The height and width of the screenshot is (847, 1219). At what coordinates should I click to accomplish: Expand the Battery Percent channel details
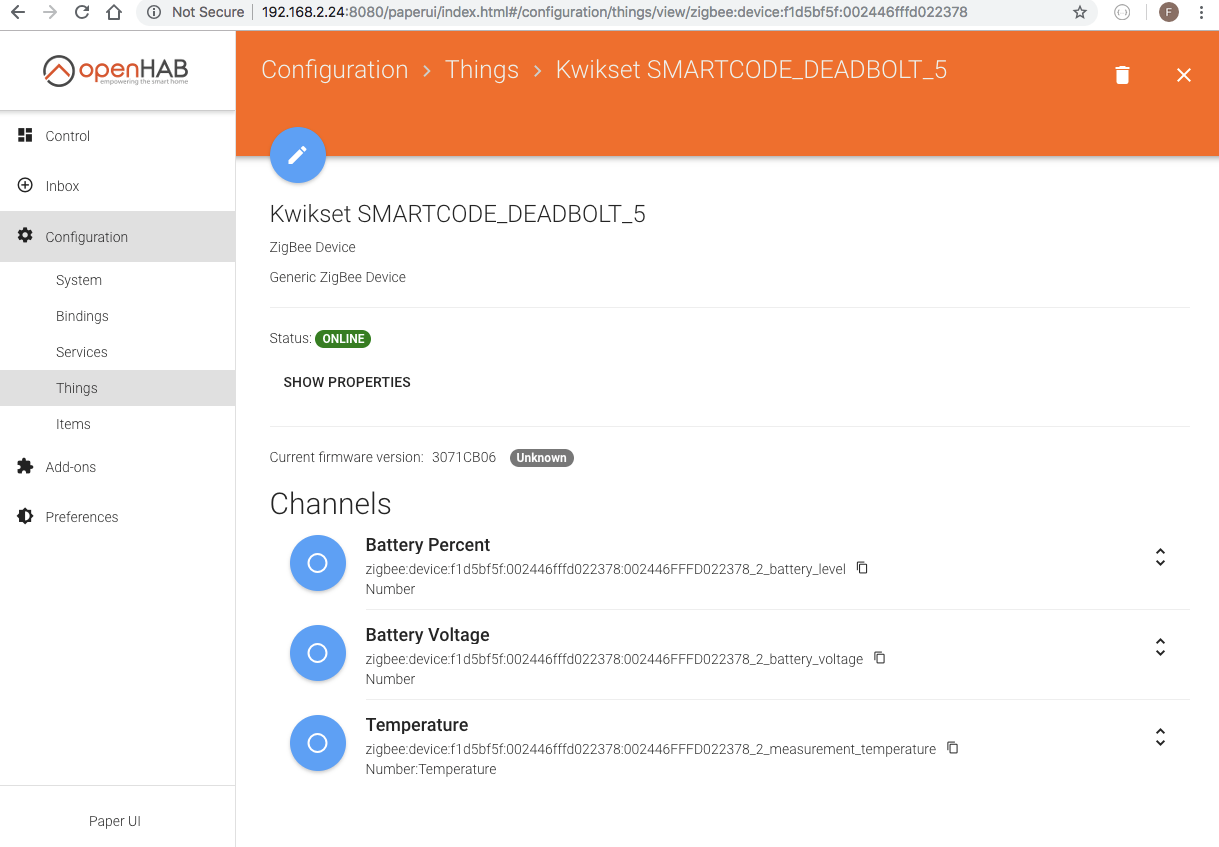pos(1160,557)
